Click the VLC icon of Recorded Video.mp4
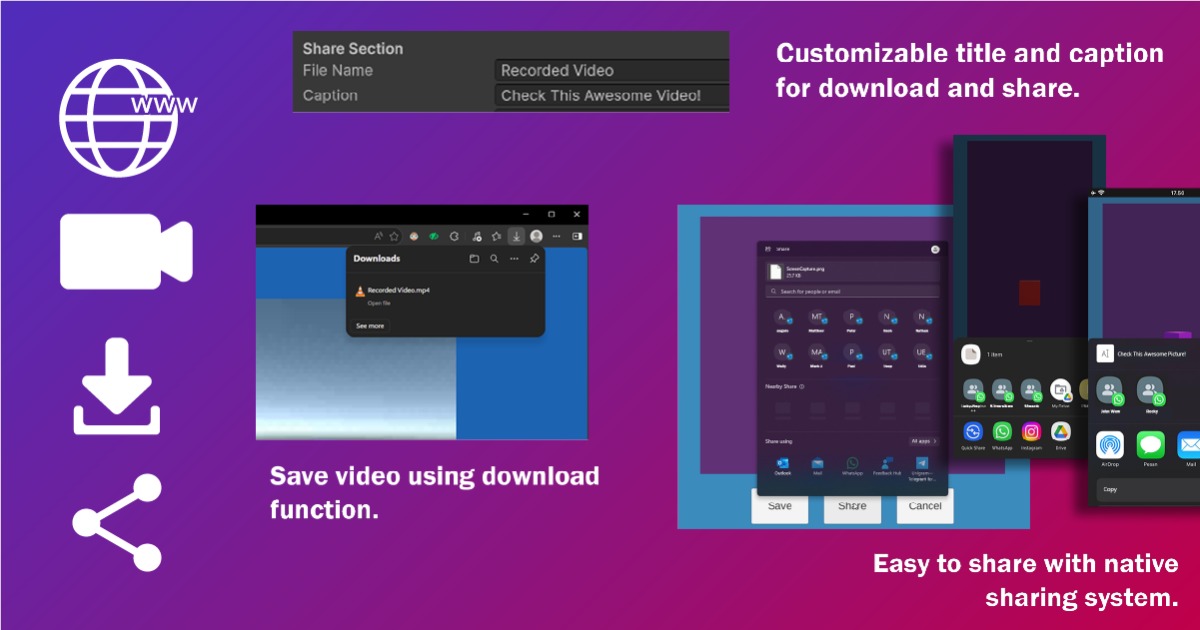 [360, 291]
